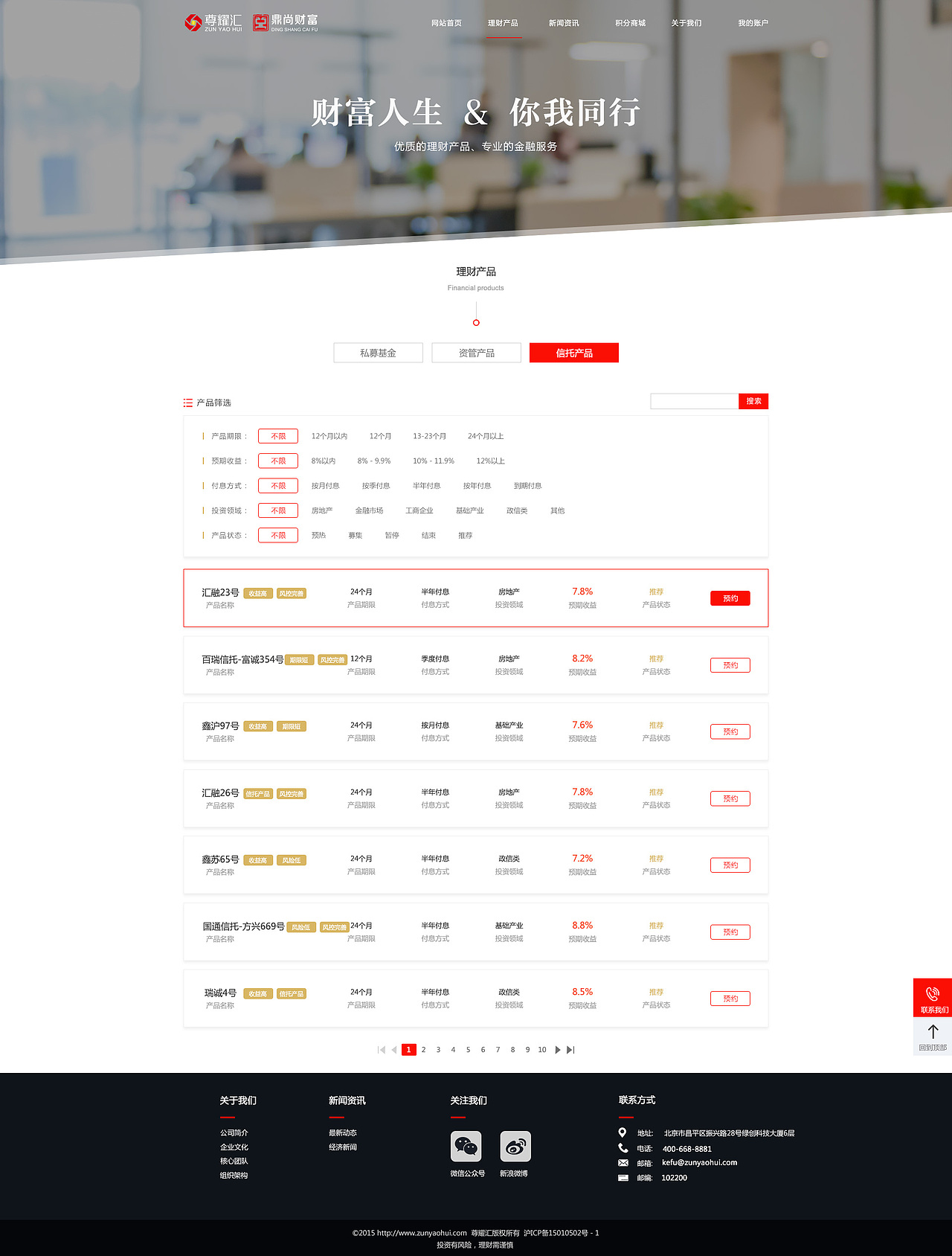The image size is (952, 1256).
Task: Click the 联系我们 phone icon on the floating sidebar
Action: 933,993
